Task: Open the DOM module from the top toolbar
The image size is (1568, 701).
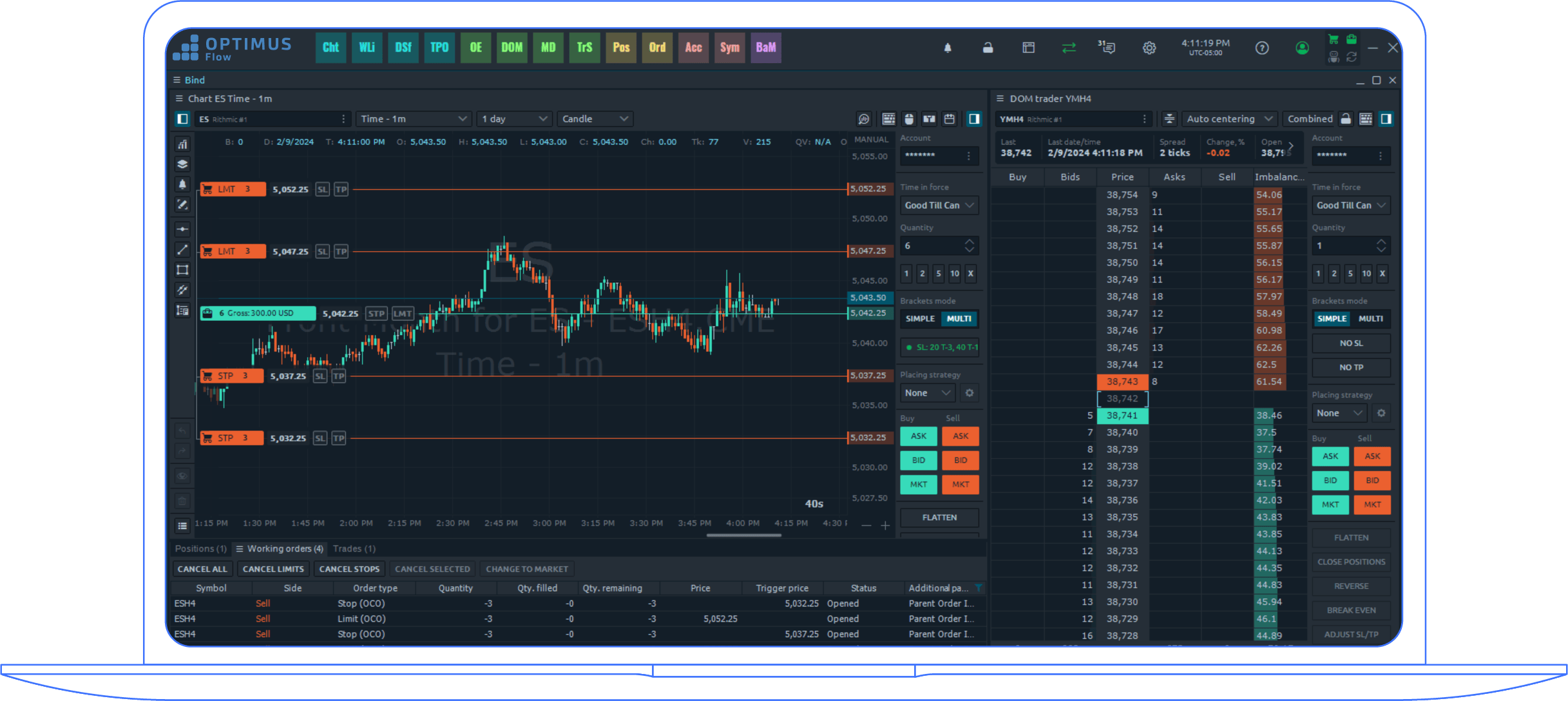Action: click(511, 48)
